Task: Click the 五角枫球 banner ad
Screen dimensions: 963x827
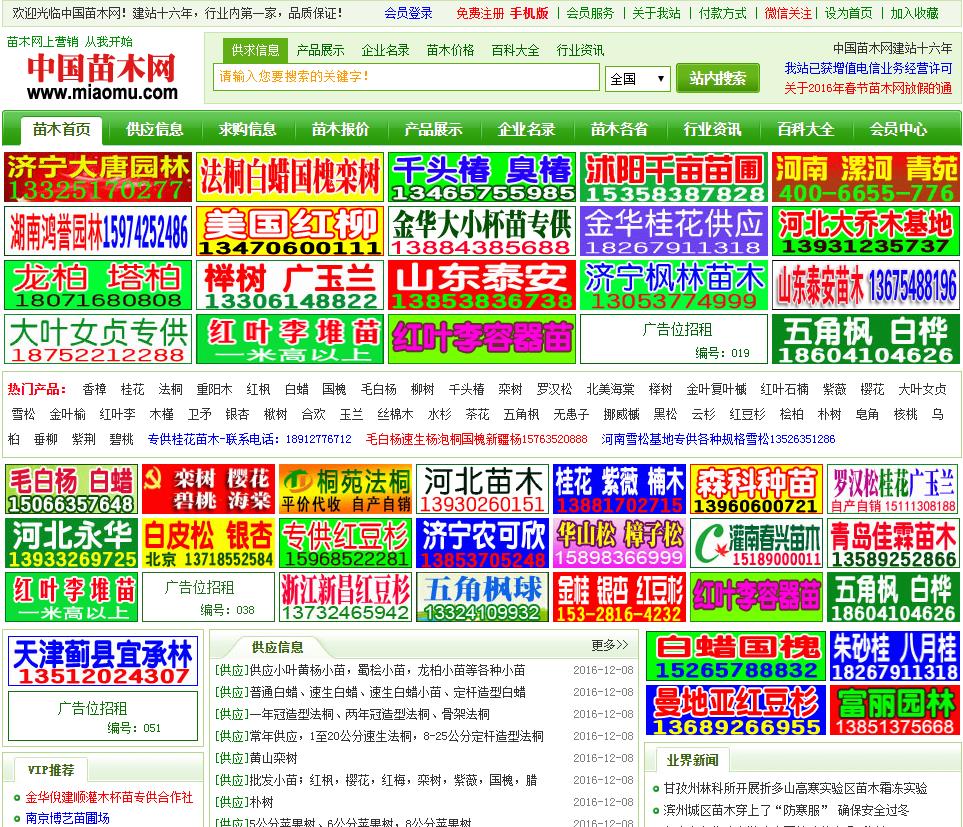Action: [x=482, y=597]
